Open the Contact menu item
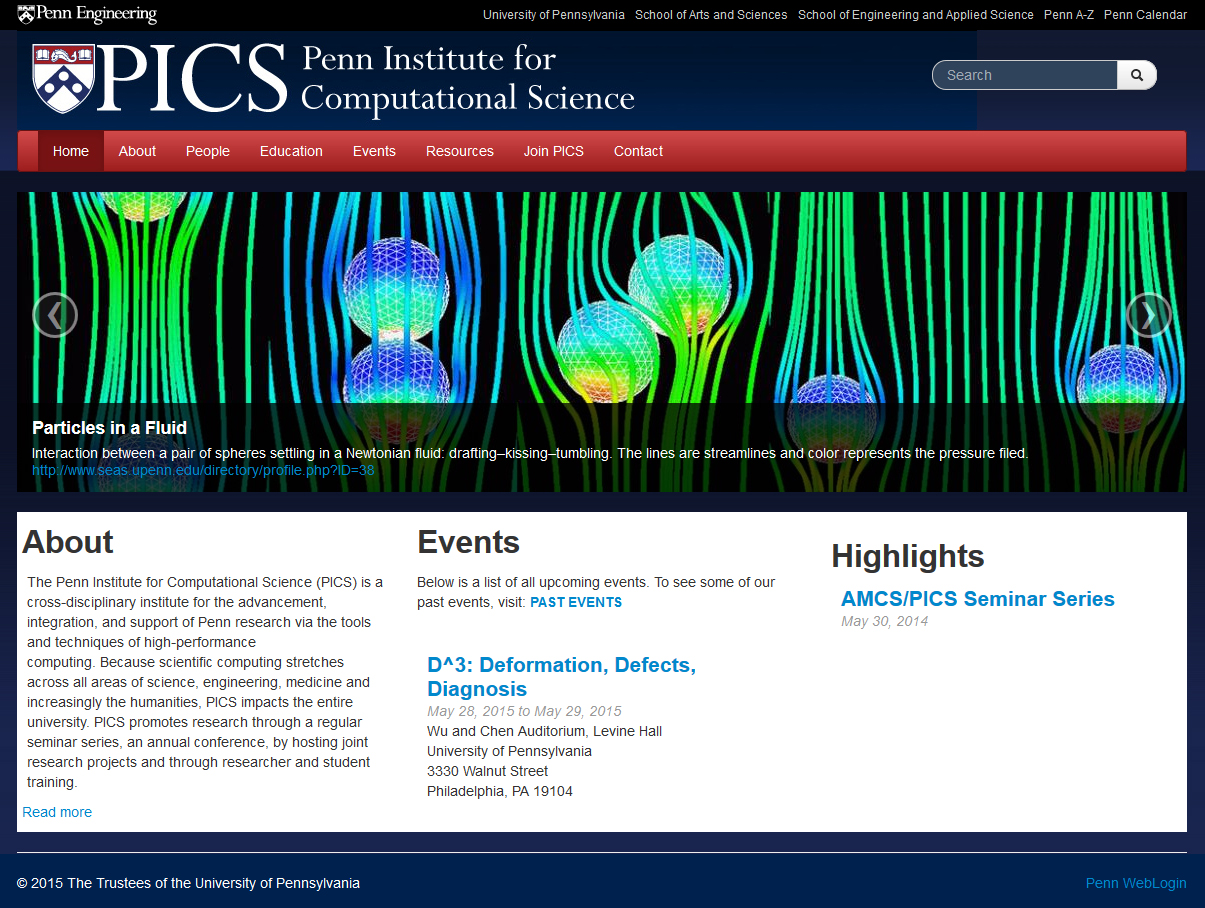Viewport: 1205px width, 908px height. (x=638, y=151)
